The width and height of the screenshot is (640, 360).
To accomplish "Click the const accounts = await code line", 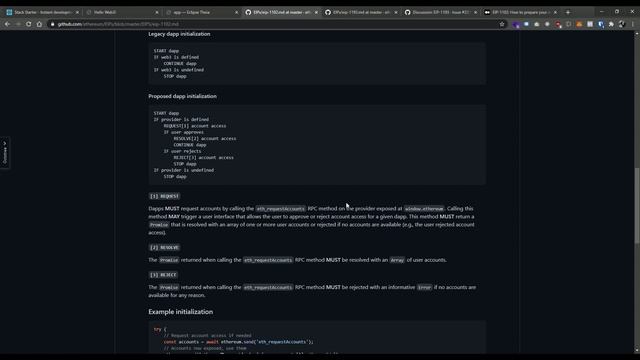I will point(238,342).
